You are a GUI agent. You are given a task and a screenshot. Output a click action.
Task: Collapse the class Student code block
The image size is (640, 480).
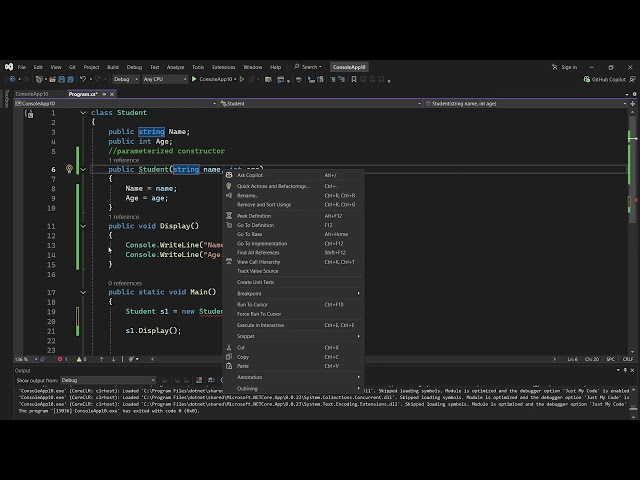coord(83,113)
